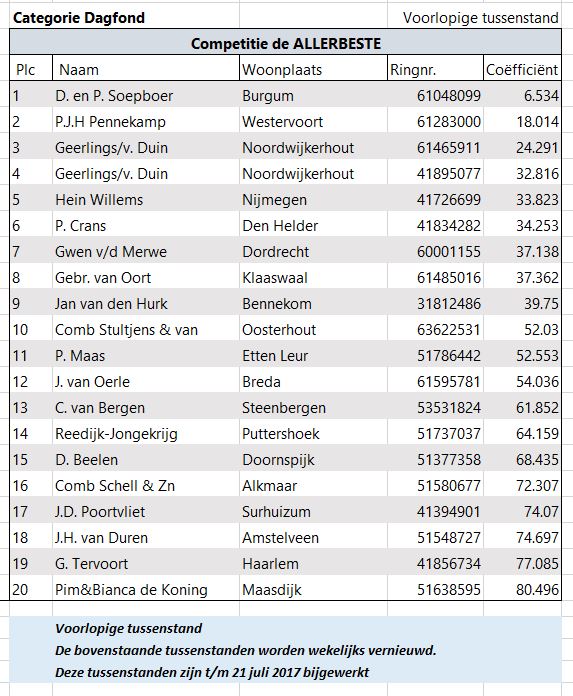573x696 pixels.
Task: Select the name 'D. en P. Soepboer'
Action: coord(114,96)
